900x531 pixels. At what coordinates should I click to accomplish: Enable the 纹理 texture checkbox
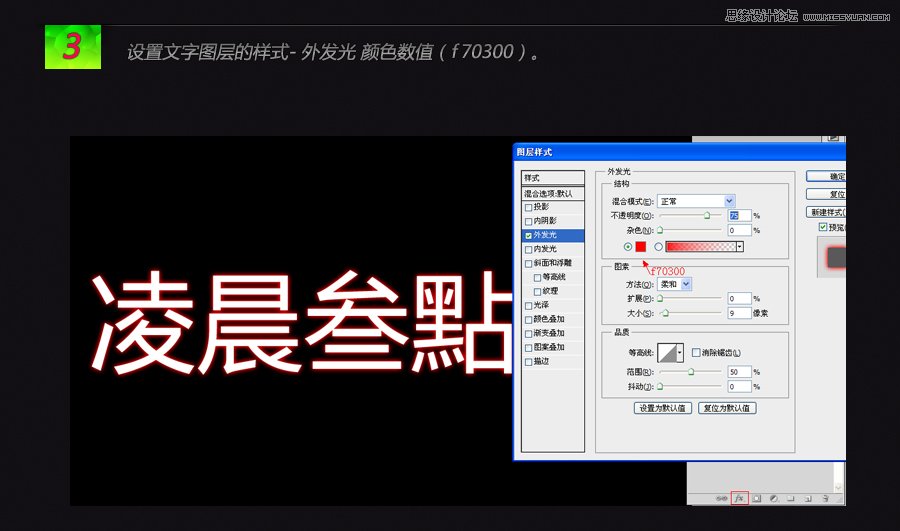pyautogui.click(x=537, y=292)
